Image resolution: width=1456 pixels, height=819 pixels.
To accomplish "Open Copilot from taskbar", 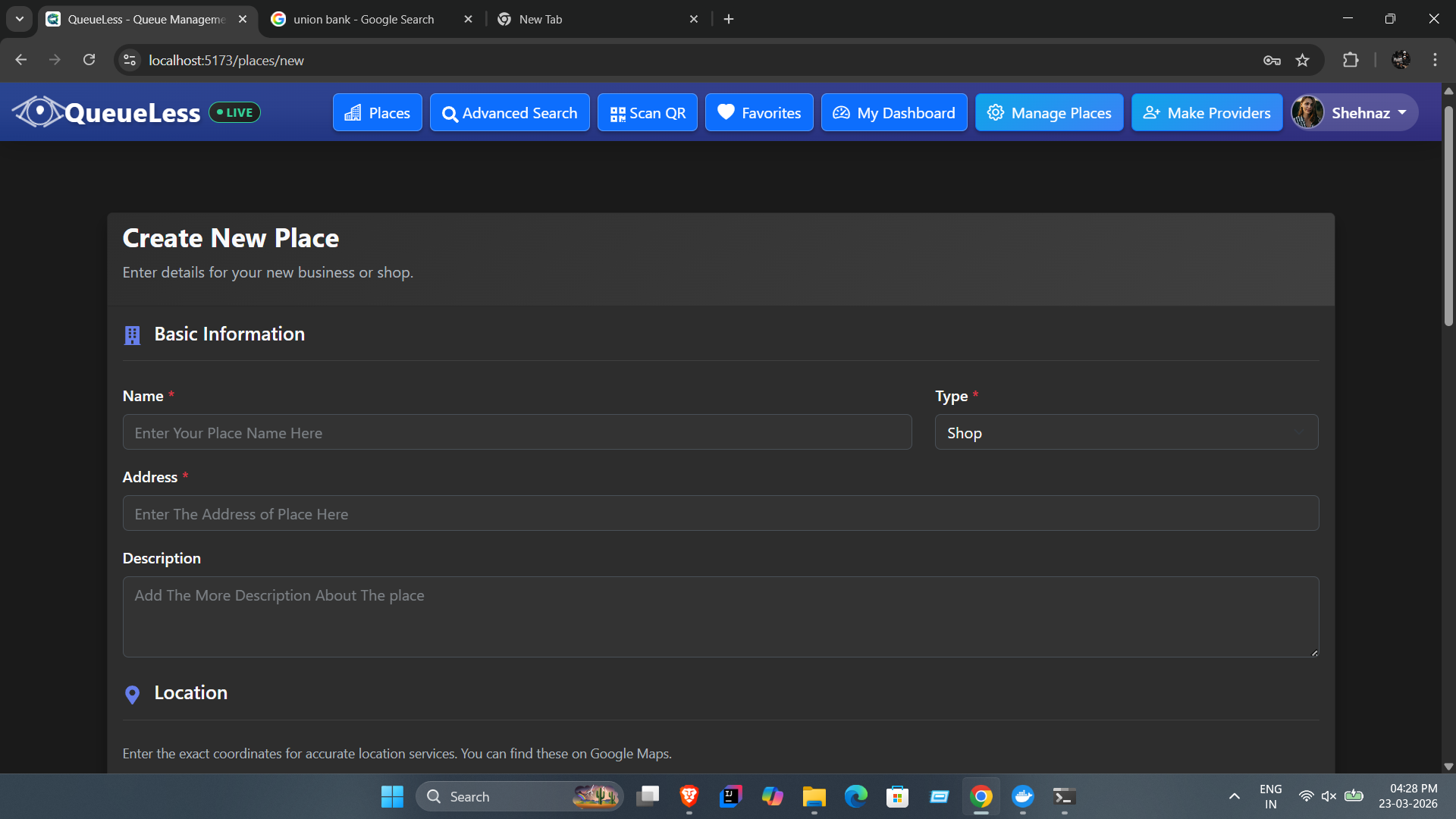I will coord(772,796).
